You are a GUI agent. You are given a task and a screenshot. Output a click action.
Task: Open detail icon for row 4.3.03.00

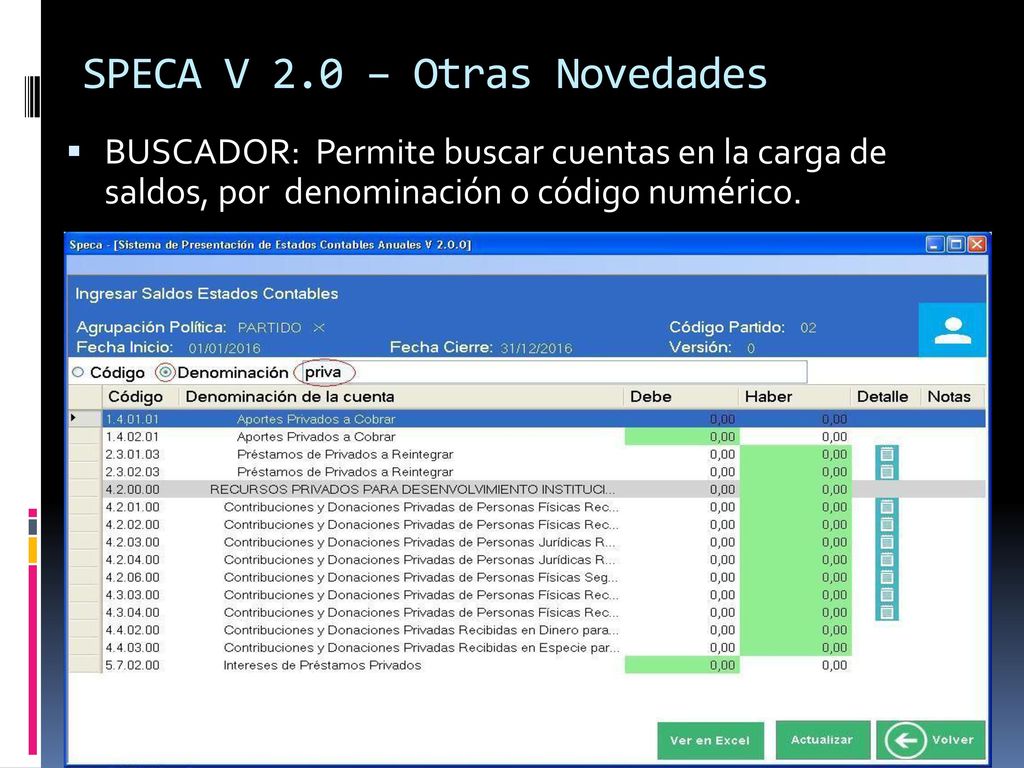(x=887, y=595)
